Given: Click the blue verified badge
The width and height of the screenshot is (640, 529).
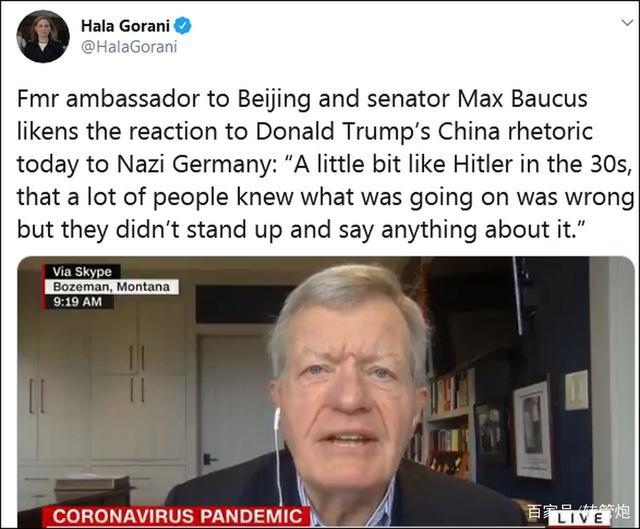Looking at the screenshot, I should pos(182,26).
